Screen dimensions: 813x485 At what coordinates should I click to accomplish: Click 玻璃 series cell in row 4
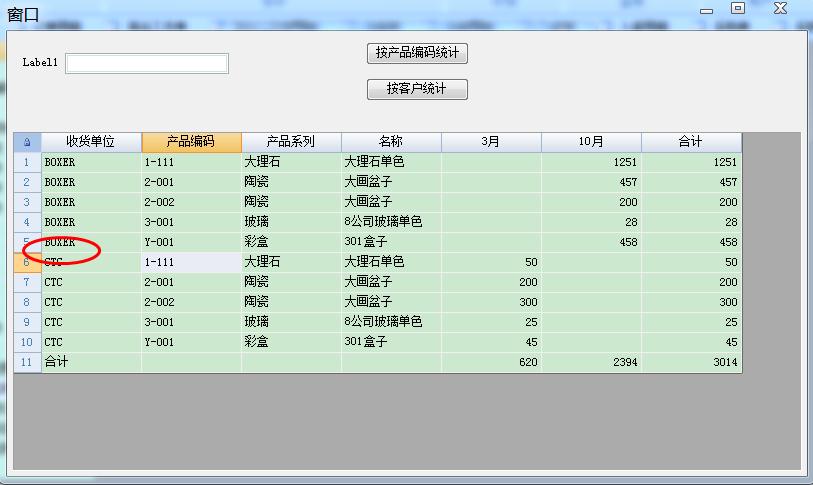[x=291, y=223]
